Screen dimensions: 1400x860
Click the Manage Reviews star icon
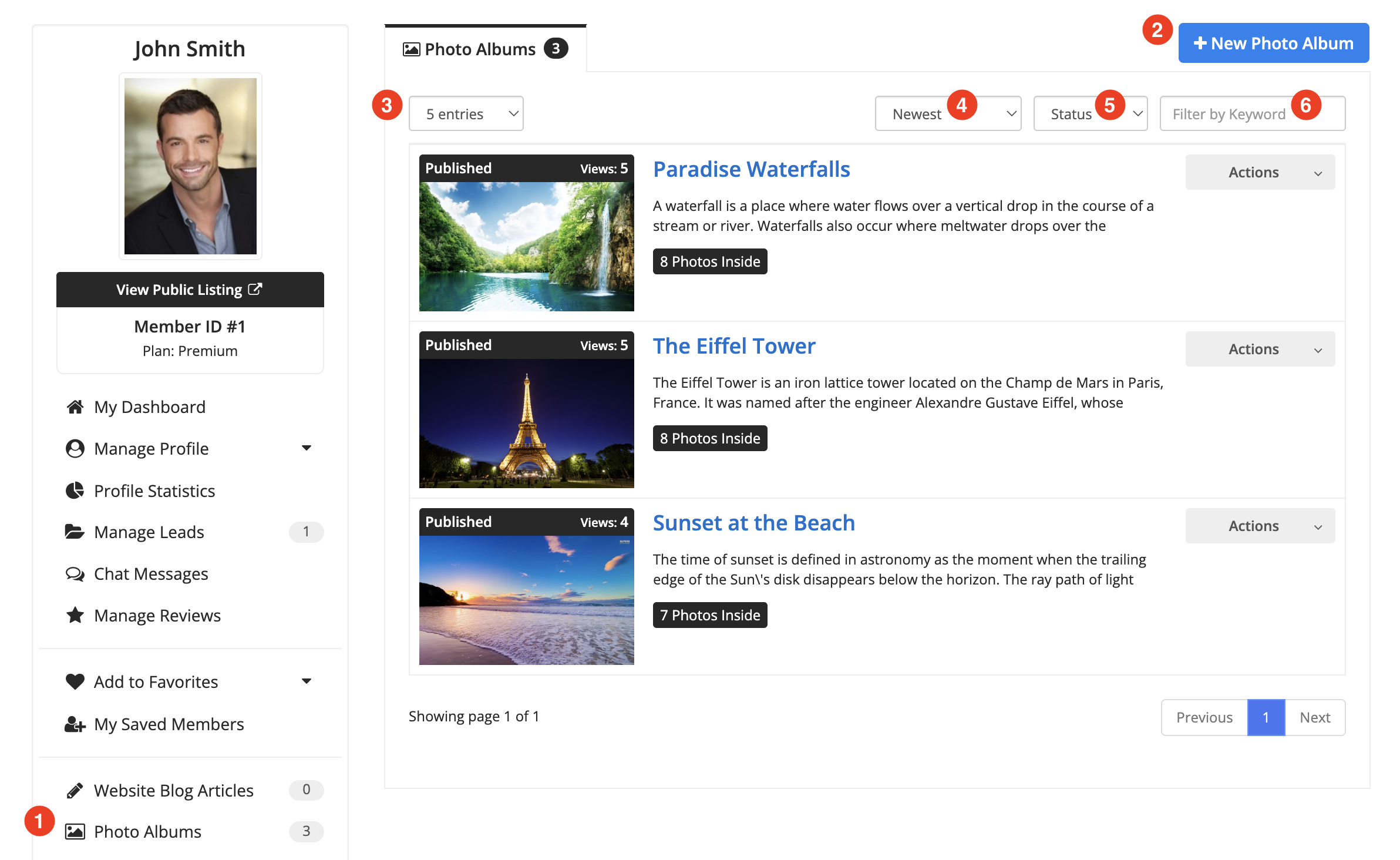[x=75, y=615]
